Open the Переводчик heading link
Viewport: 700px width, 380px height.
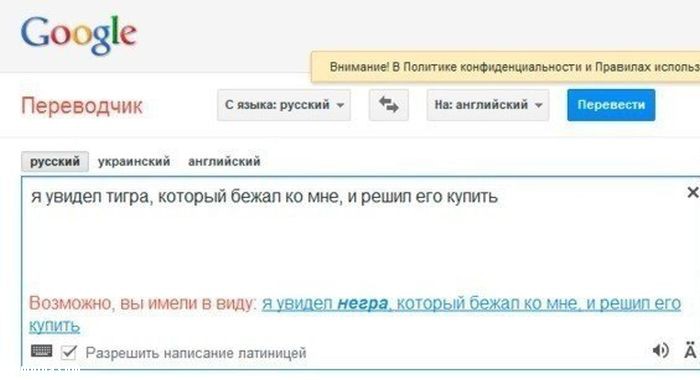click(x=82, y=106)
